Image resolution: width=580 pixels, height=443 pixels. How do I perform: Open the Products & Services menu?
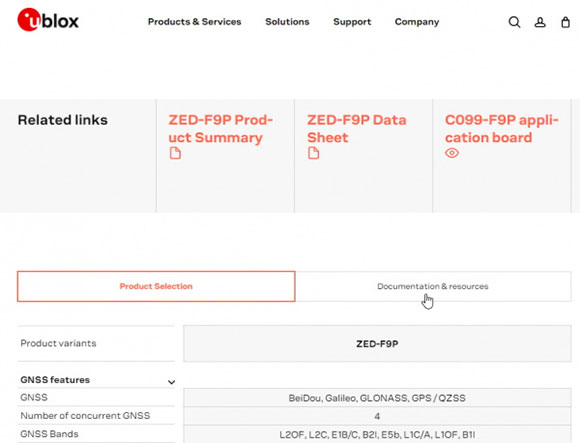195,22
